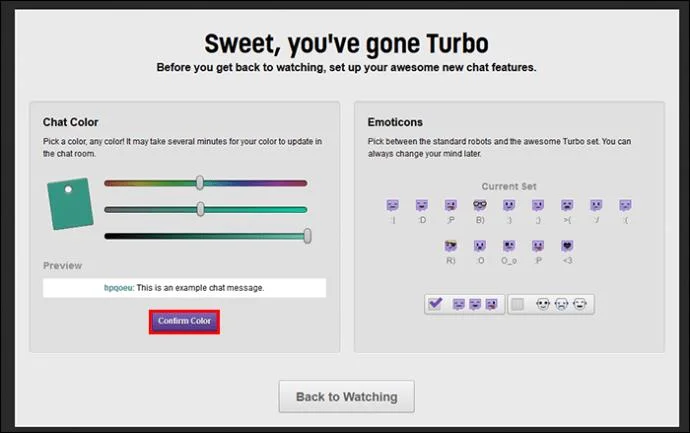The height and width of the screenshot is (433, 690).
Task: Click the :| neutral robot emoticon
Action: (393, 205)
